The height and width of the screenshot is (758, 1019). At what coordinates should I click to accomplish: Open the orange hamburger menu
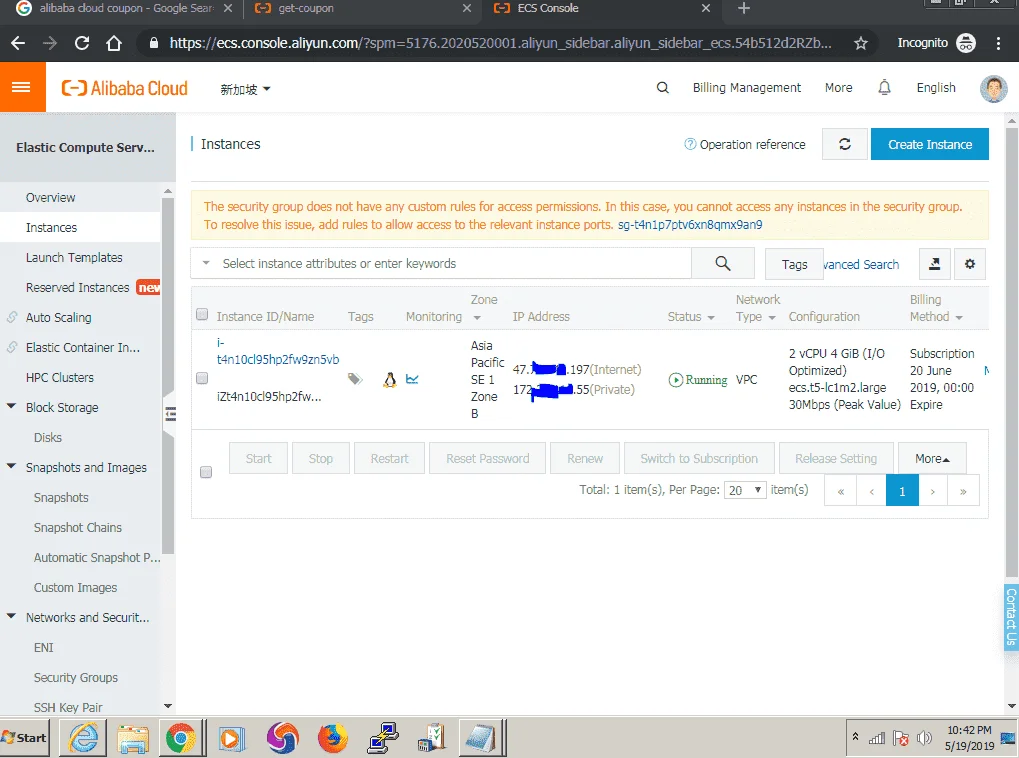(x=22, y=87)
